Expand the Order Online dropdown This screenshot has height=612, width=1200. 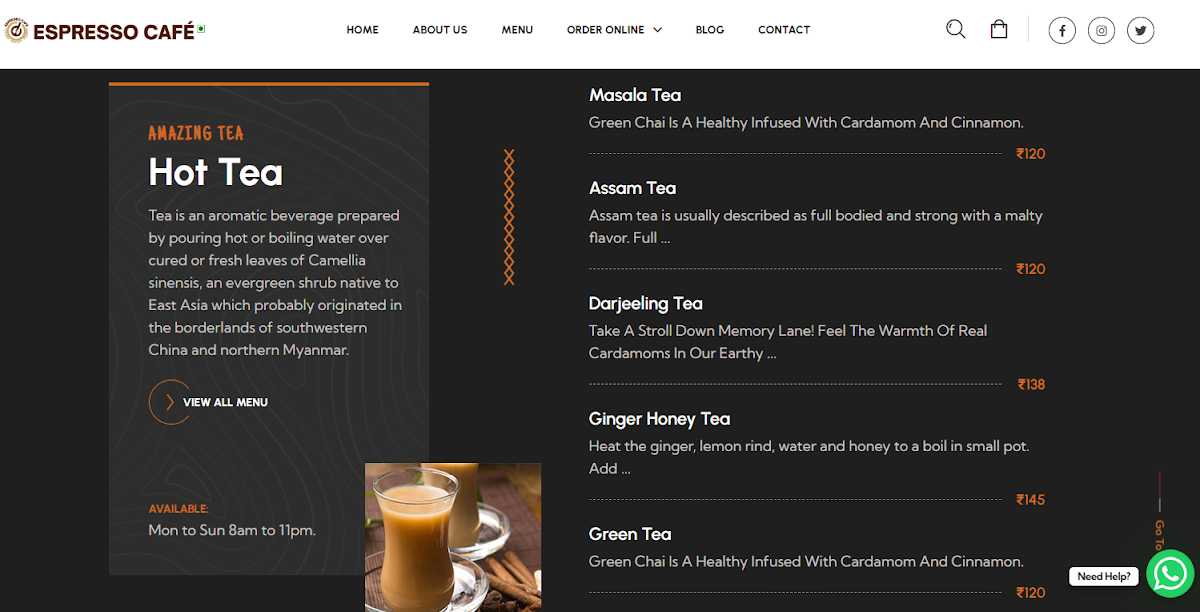point(614,30)
